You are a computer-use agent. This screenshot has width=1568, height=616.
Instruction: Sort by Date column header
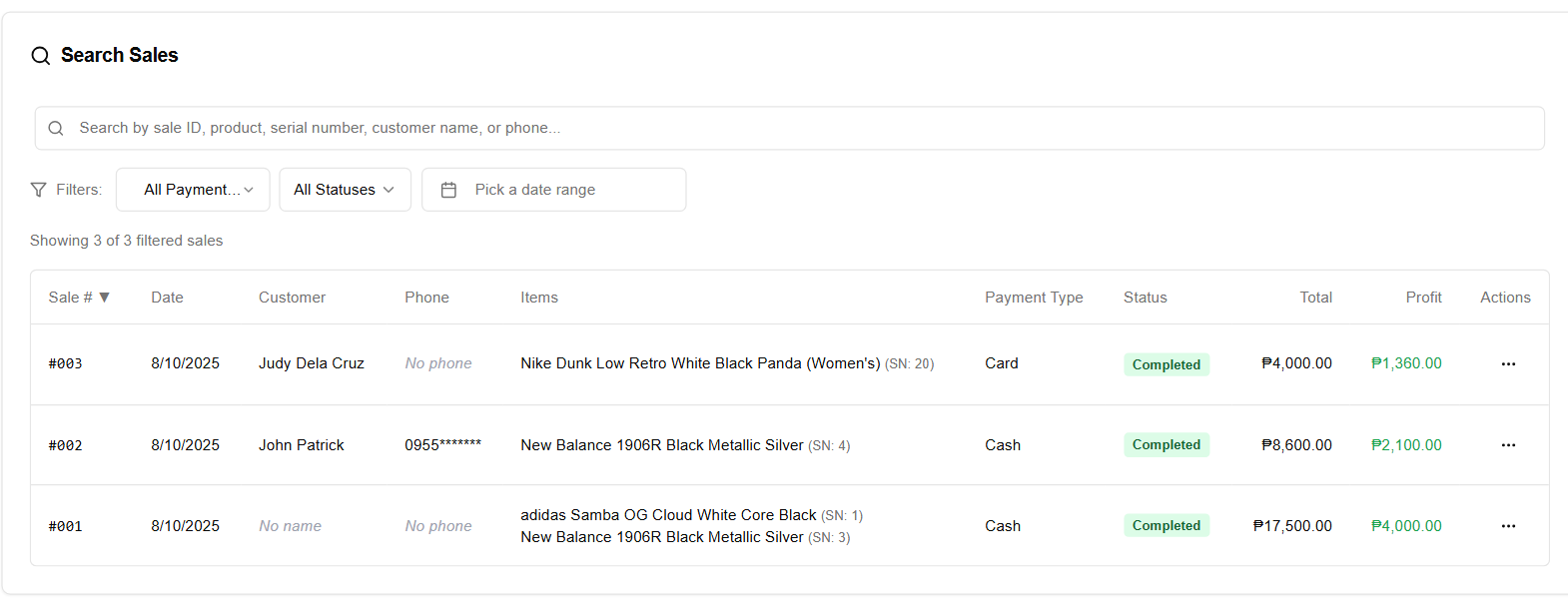tap(167, 298)
